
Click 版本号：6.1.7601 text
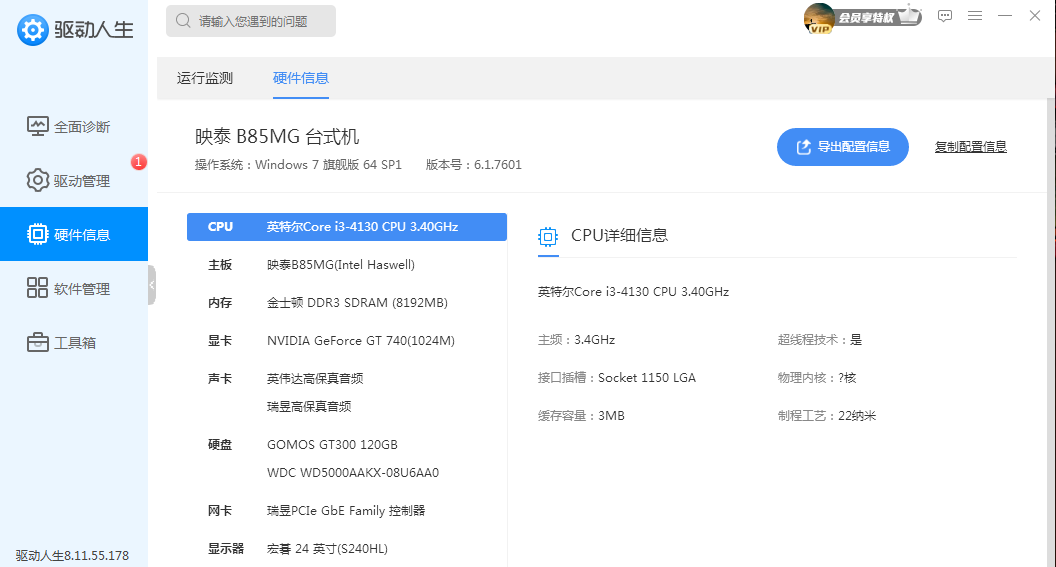click(473, 164)
